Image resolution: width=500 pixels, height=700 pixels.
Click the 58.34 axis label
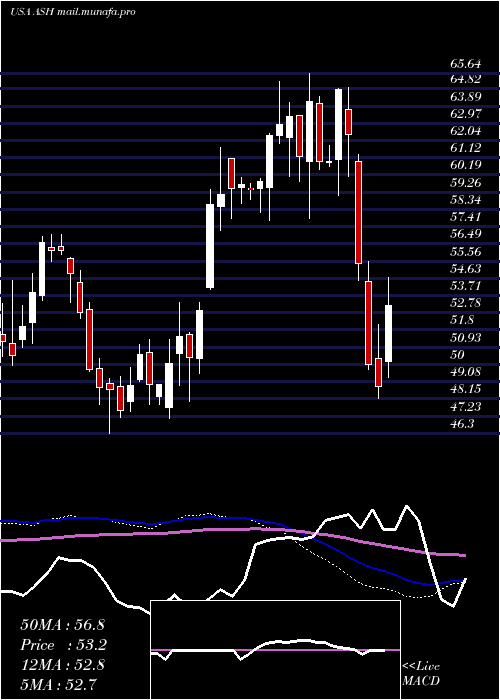coord(466,200)
